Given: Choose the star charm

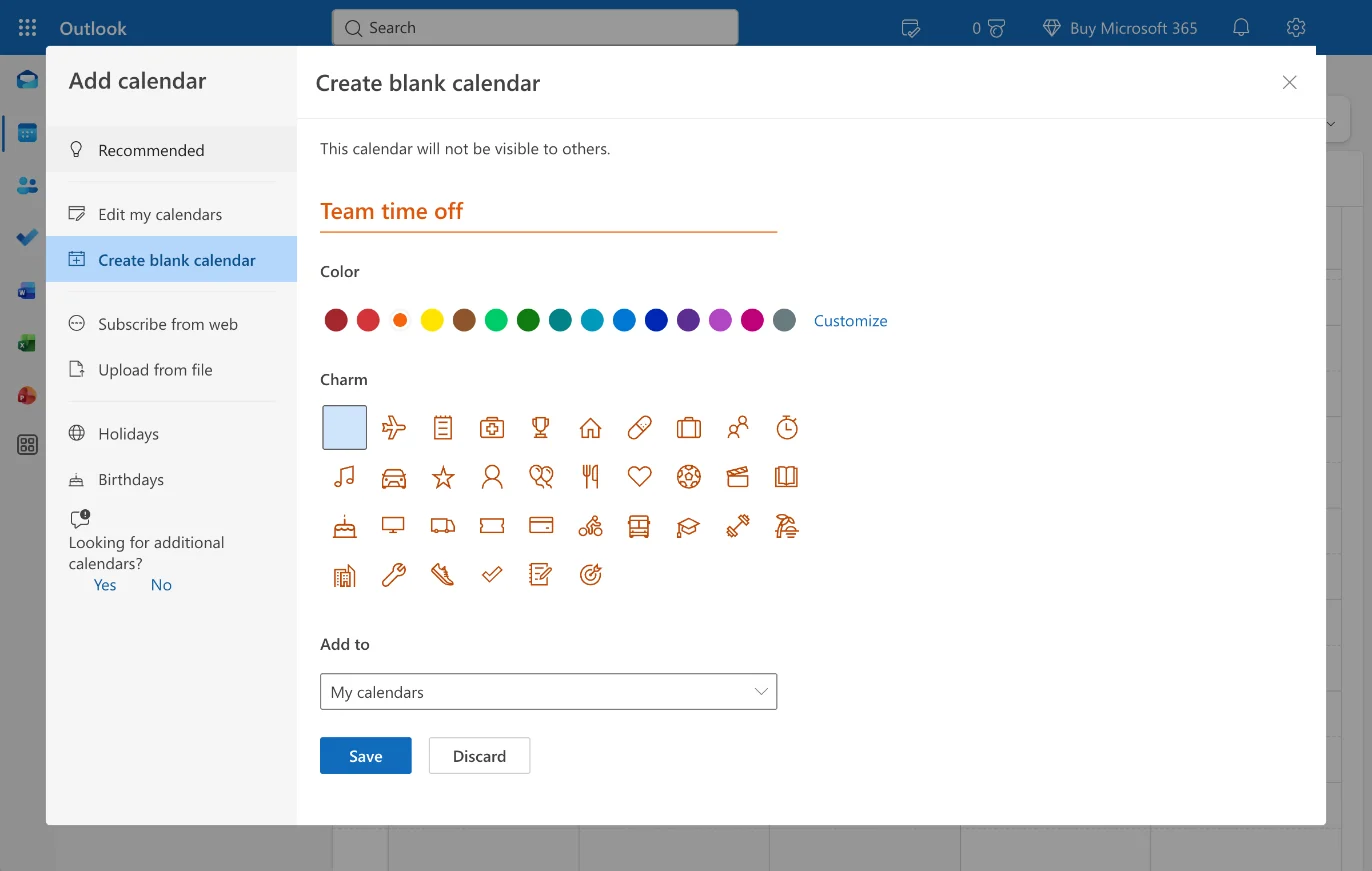Looking at the screenshot, I should tap(443, 477).
